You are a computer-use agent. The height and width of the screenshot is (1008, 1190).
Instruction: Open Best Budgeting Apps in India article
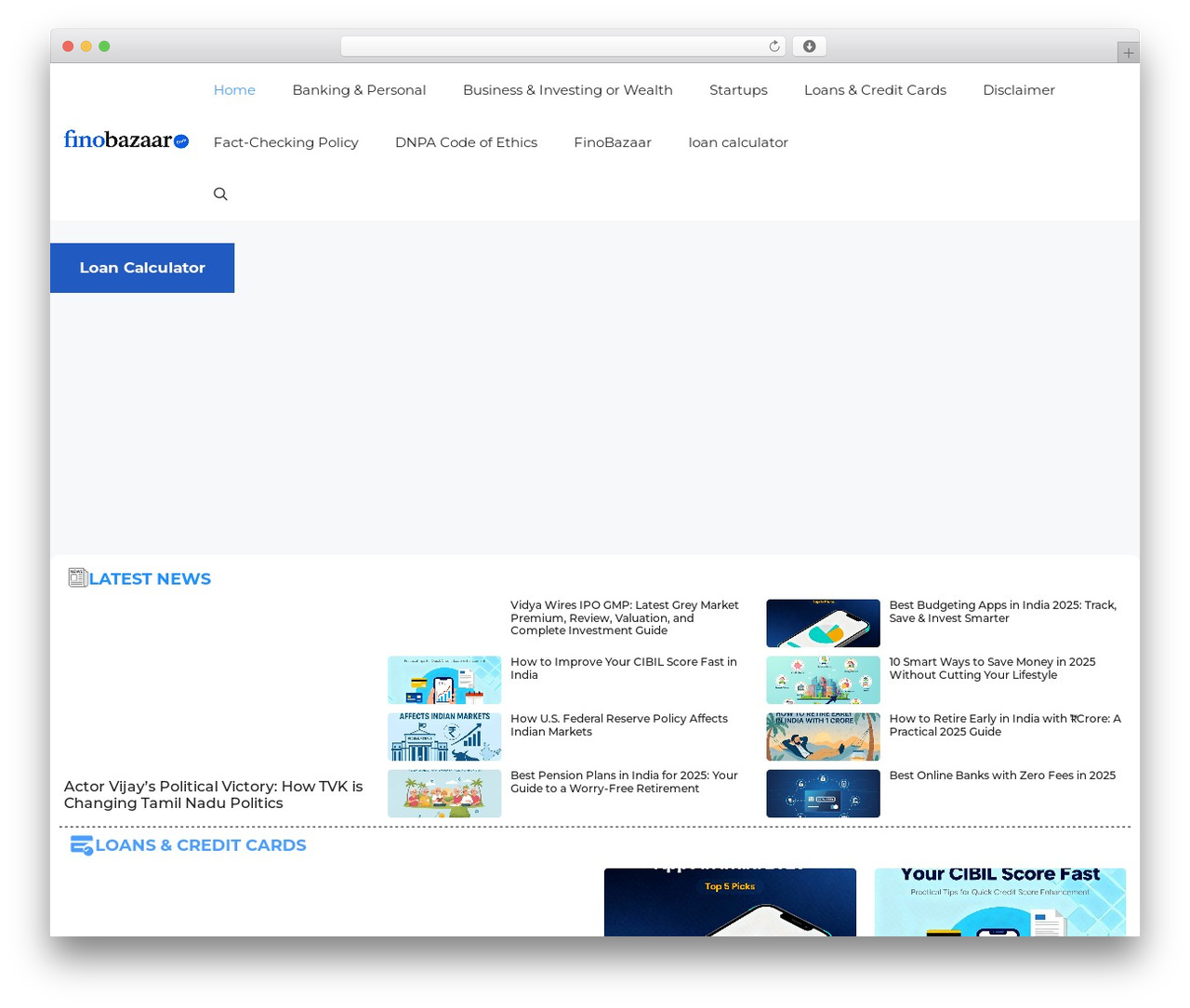coord(1003,612)
